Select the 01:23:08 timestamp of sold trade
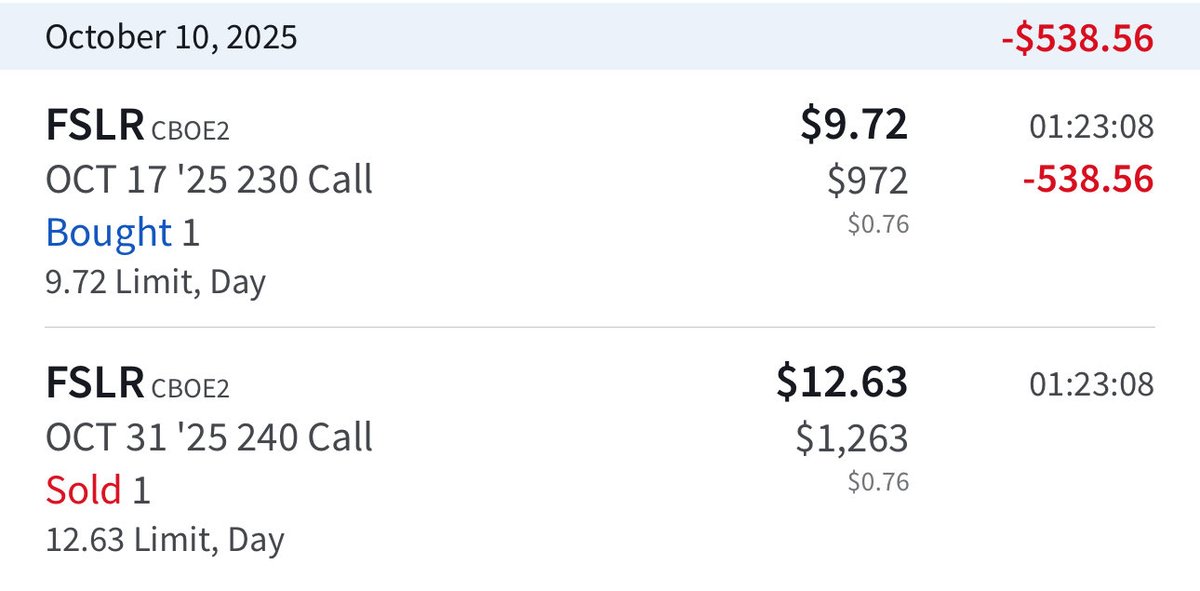Image resolution: width=1200 pixels, height=591 pixels. tap(1092, 385)
